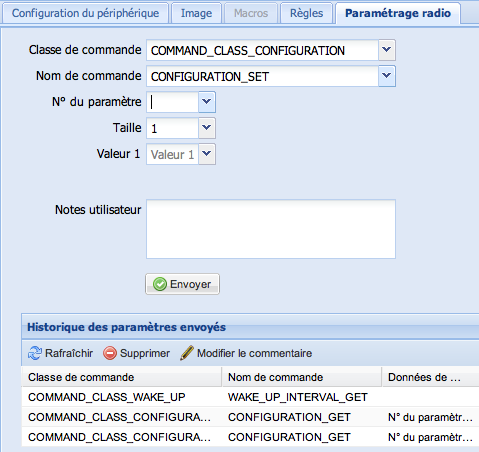Expand the Nom de commande dropdown arrow
Viewport: 479px width, 452px height.
tap(387, 76)
